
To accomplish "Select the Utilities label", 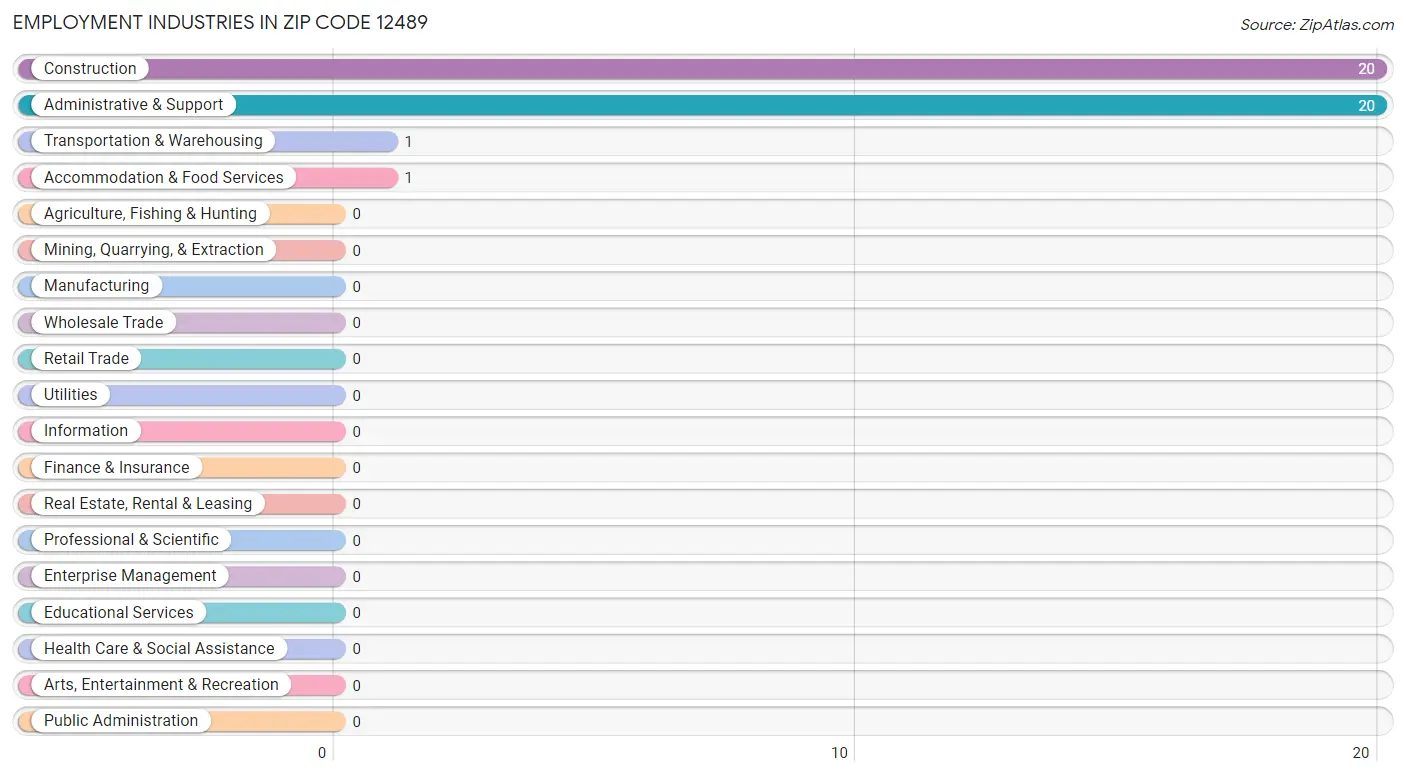I will click(71, 395).
